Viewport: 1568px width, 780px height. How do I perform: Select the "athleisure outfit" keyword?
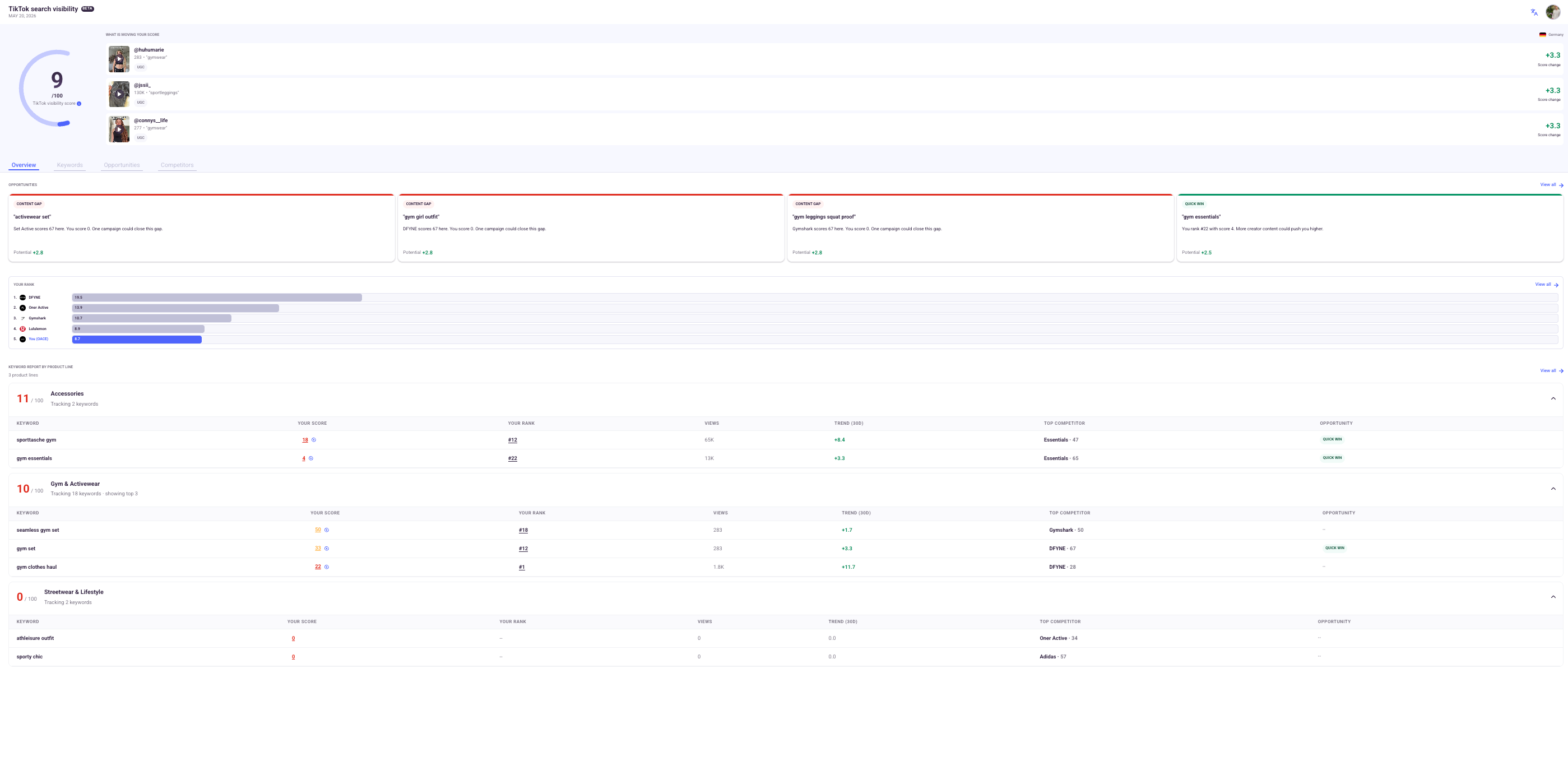[35, 638]
